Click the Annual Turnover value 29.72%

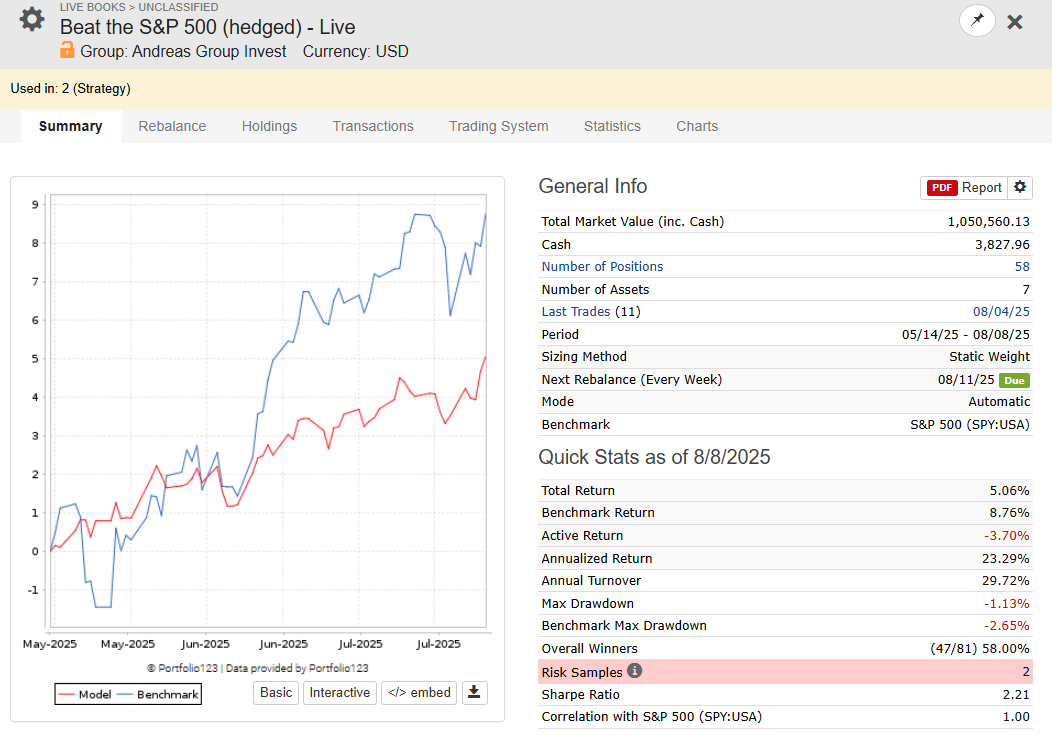pos(1006,581)
